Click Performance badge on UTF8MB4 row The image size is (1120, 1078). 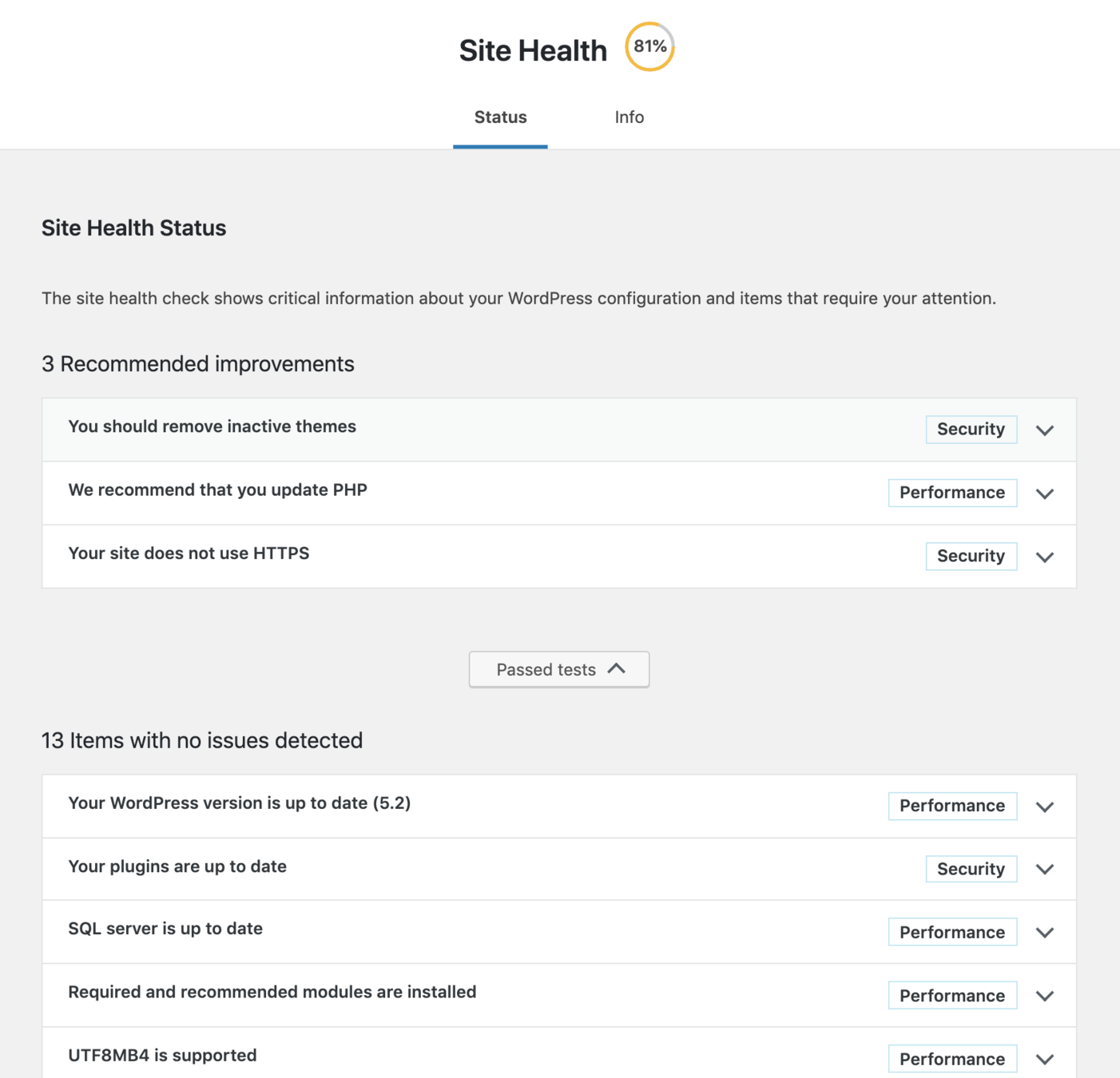click(x=952, y=1059)
